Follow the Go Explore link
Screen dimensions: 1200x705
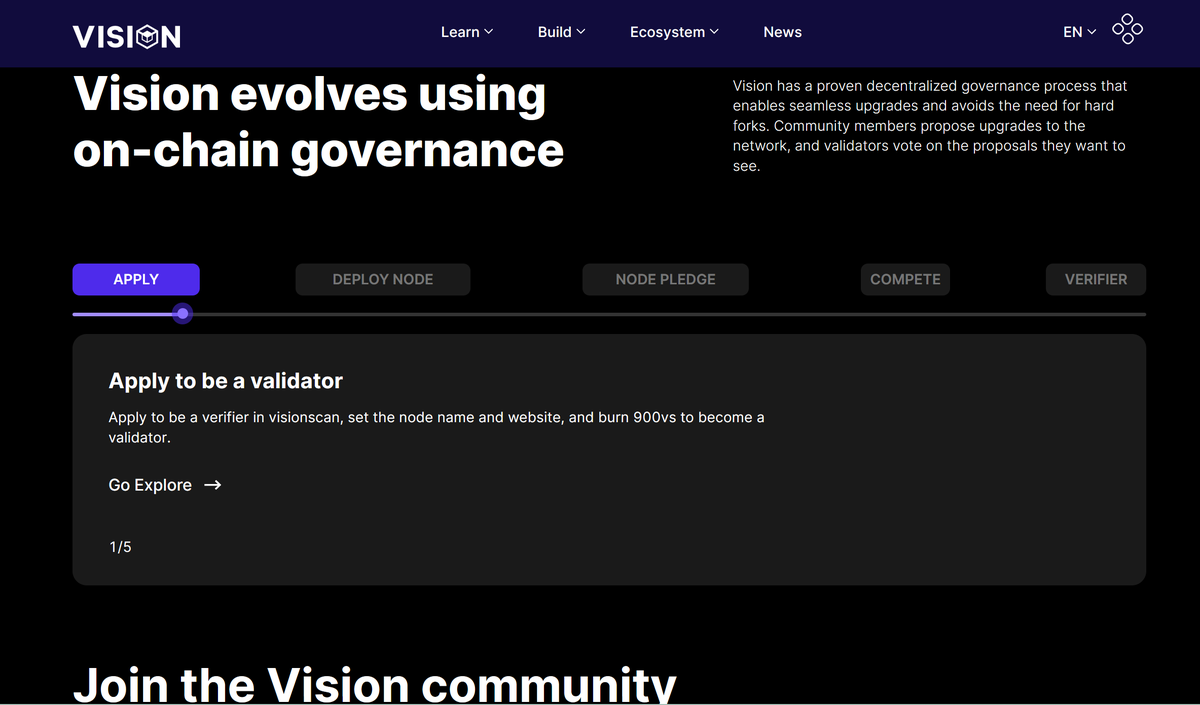(165, 485)
